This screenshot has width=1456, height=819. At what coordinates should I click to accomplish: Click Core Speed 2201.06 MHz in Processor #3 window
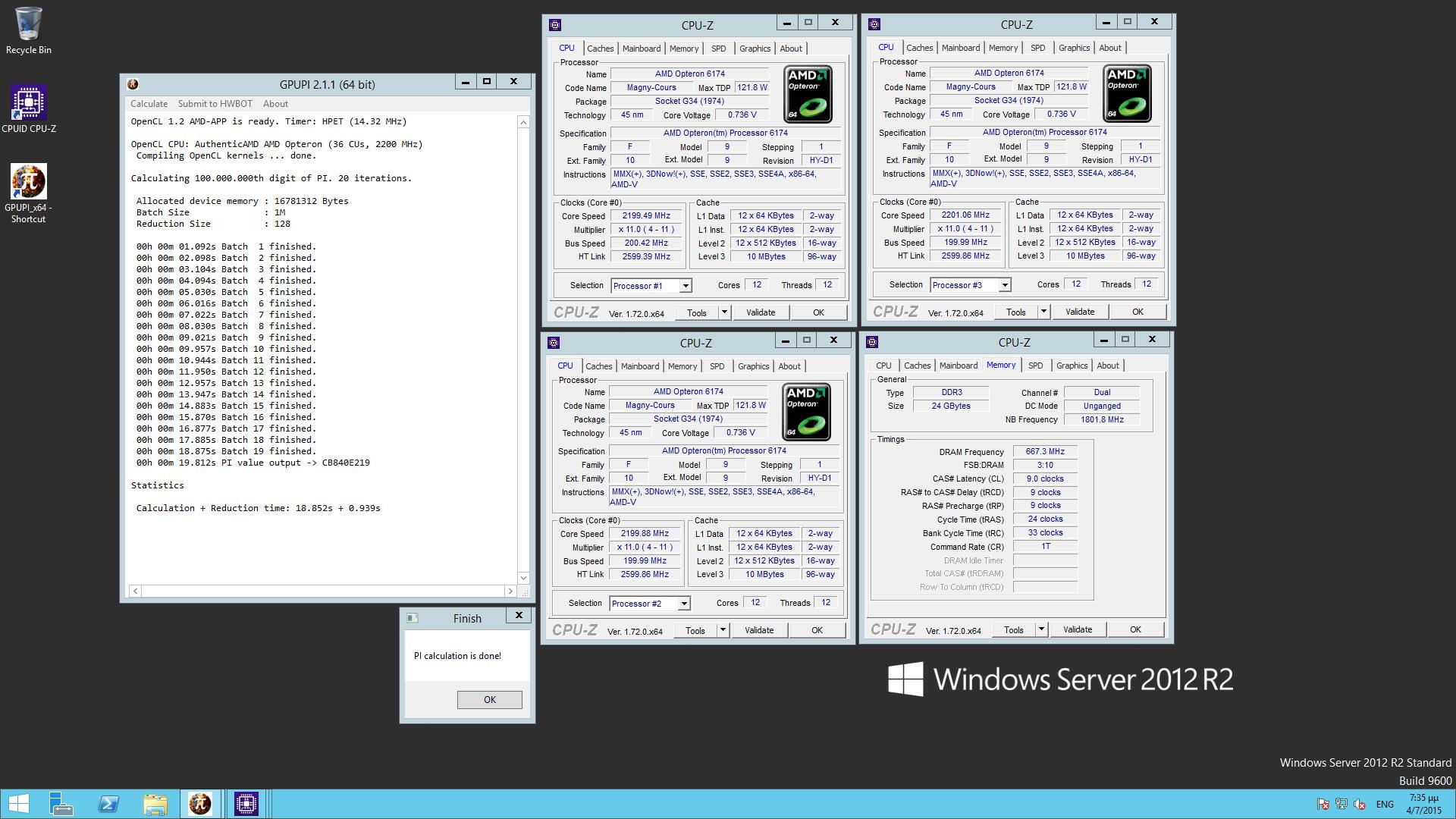coord(965,215)
